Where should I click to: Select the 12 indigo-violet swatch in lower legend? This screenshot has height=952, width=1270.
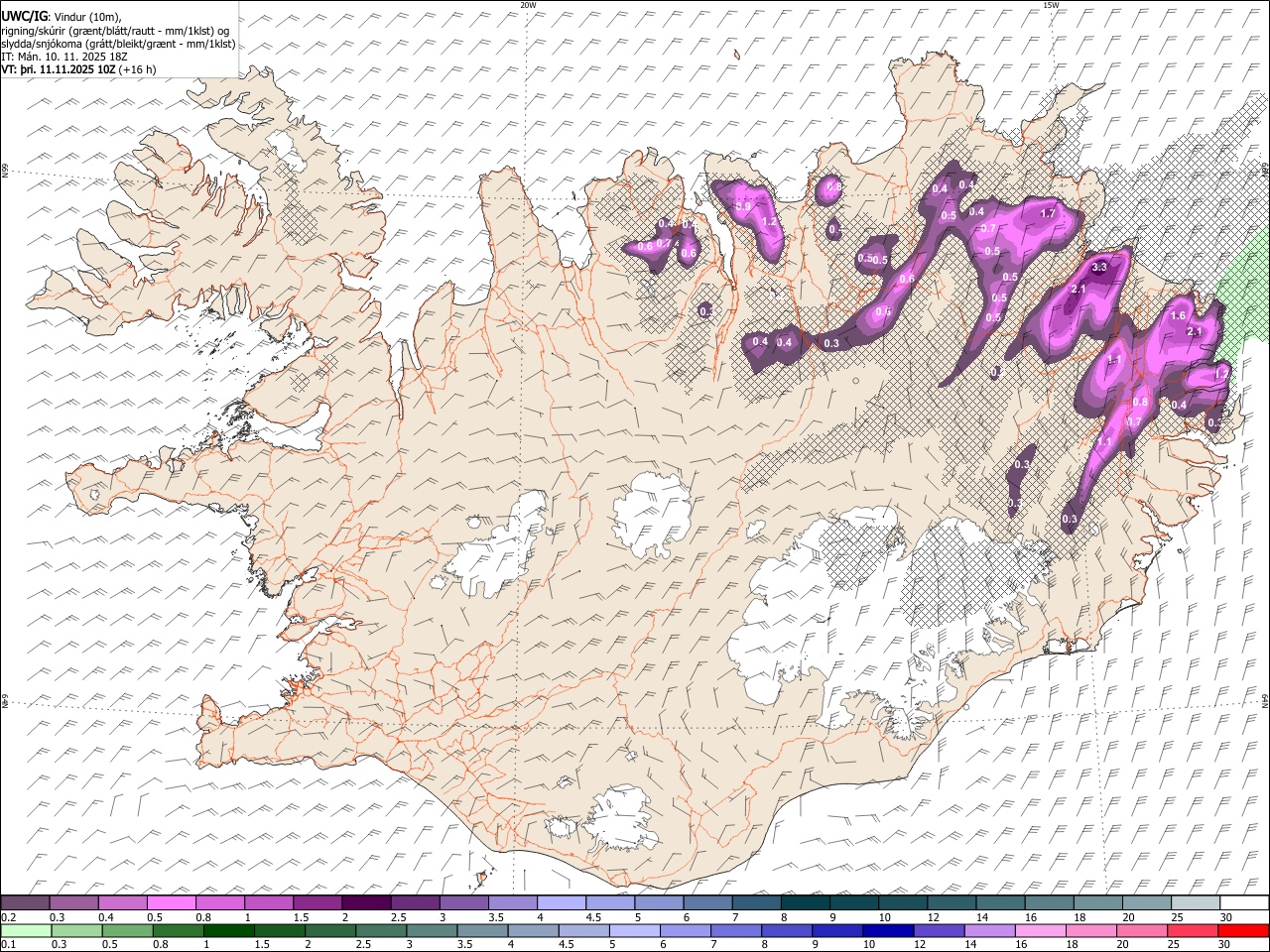coord(939,930)
